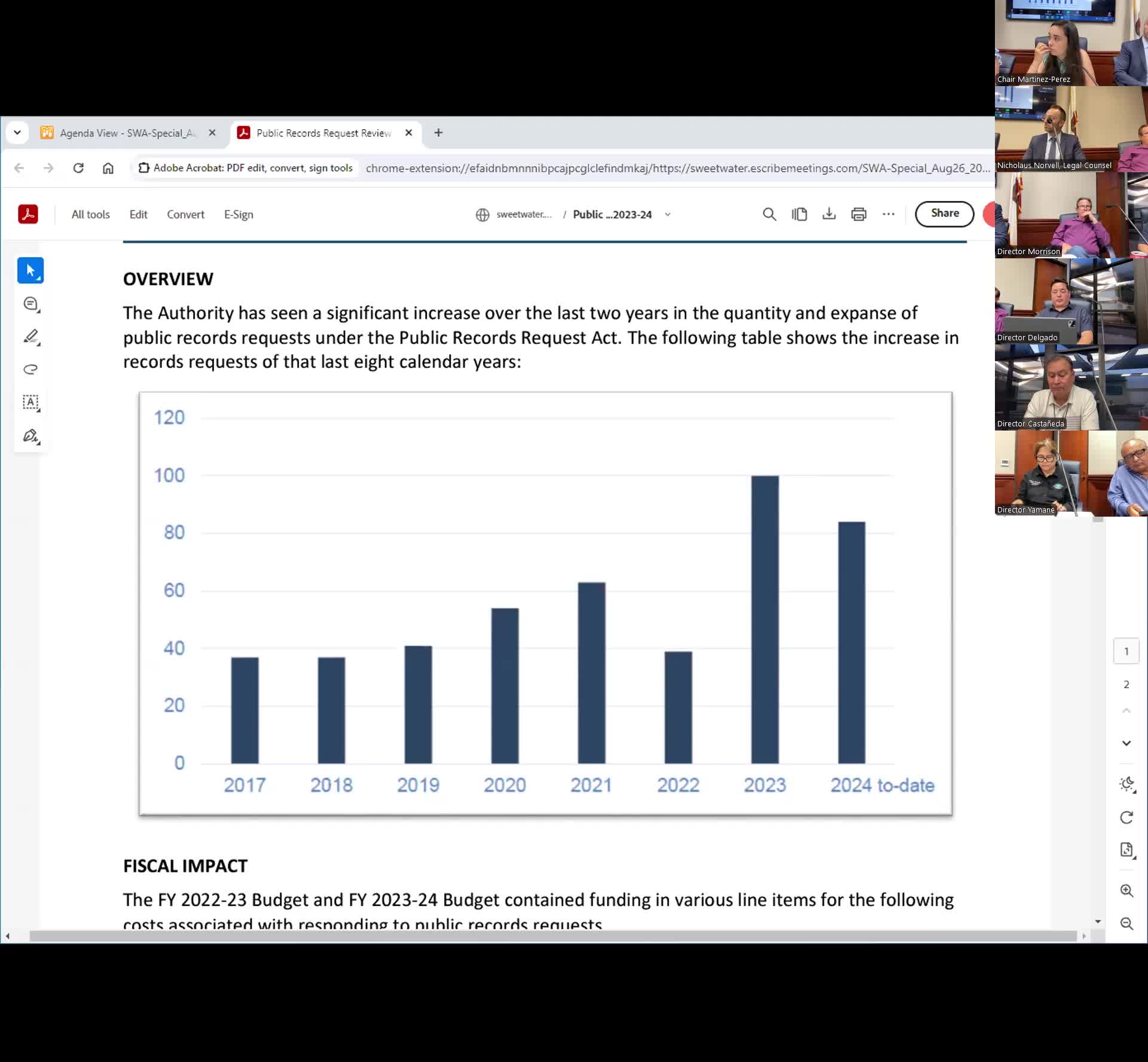Select the arrow selection tool
Image resolution: width=1148 pixels, height=1062 pixels.
[30, 270]
